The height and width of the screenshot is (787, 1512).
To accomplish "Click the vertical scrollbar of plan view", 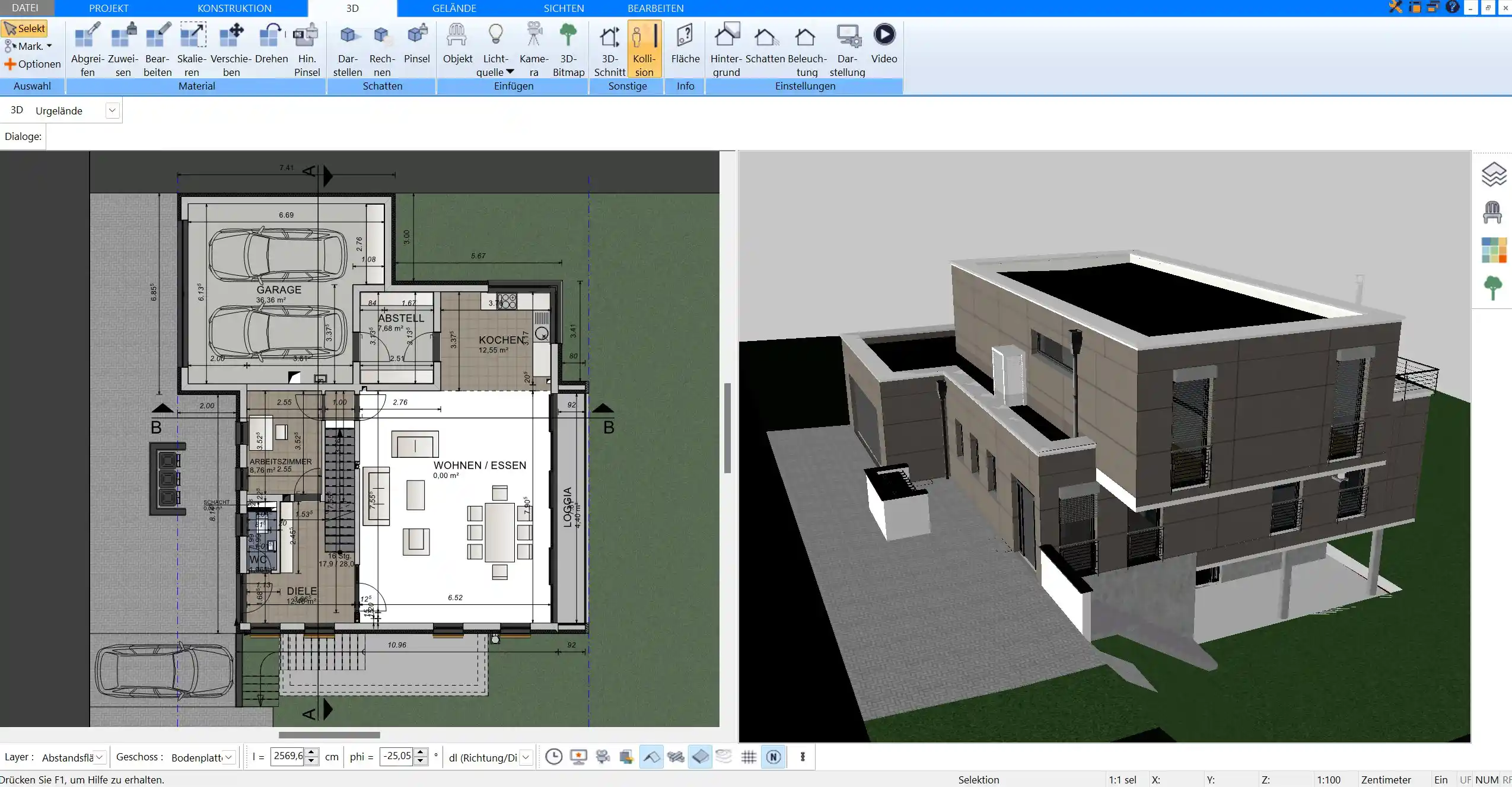I will pos(727,428).
